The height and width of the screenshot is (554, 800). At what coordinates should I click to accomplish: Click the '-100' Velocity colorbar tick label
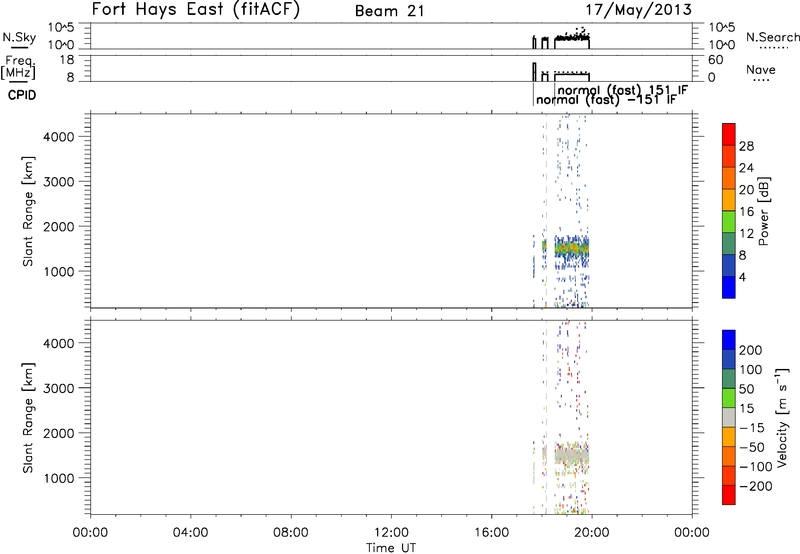(x=756, y=466)
